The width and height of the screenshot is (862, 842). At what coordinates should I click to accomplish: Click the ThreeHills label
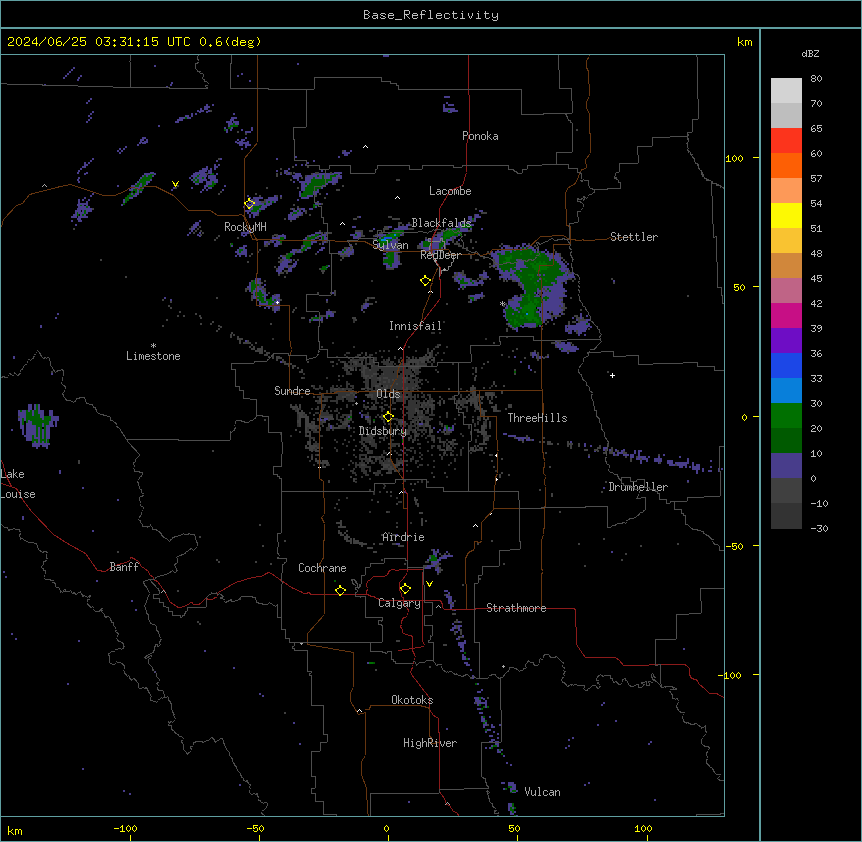tap(537, 418)
